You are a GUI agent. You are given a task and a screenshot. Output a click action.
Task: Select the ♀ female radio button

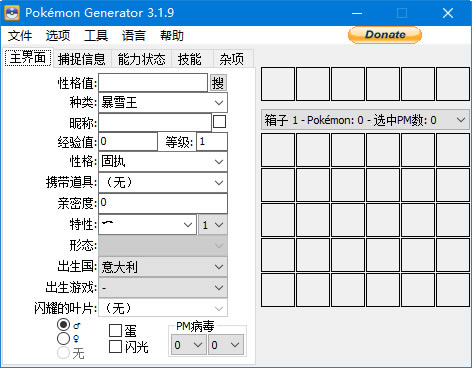click(x=63, y=339)
